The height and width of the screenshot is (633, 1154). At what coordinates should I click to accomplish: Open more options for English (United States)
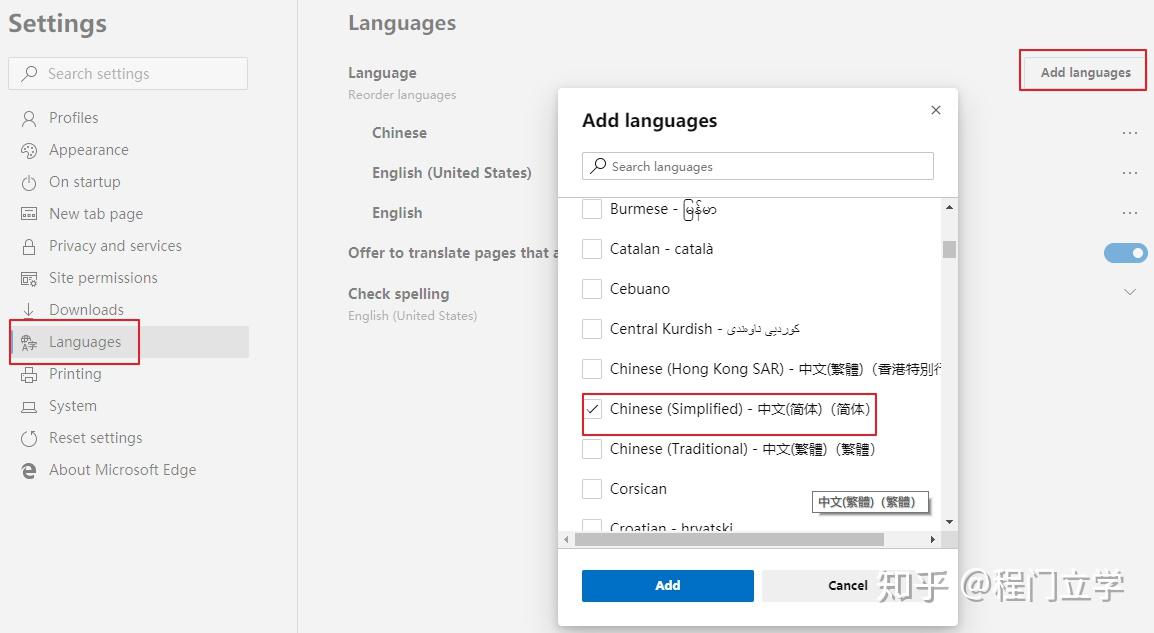click(x=1129, y=172)
